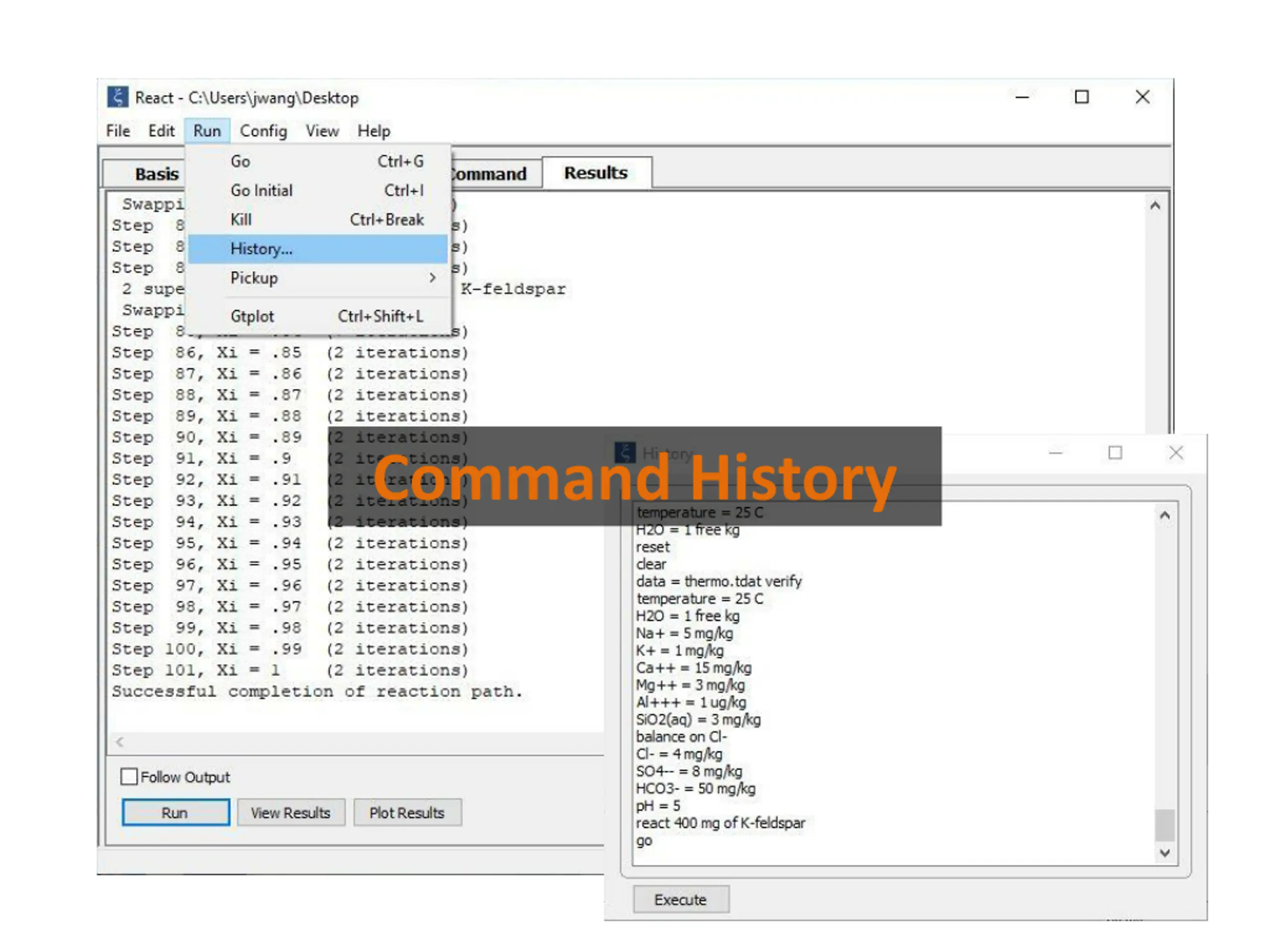Open the Help menu

(374, 131)
